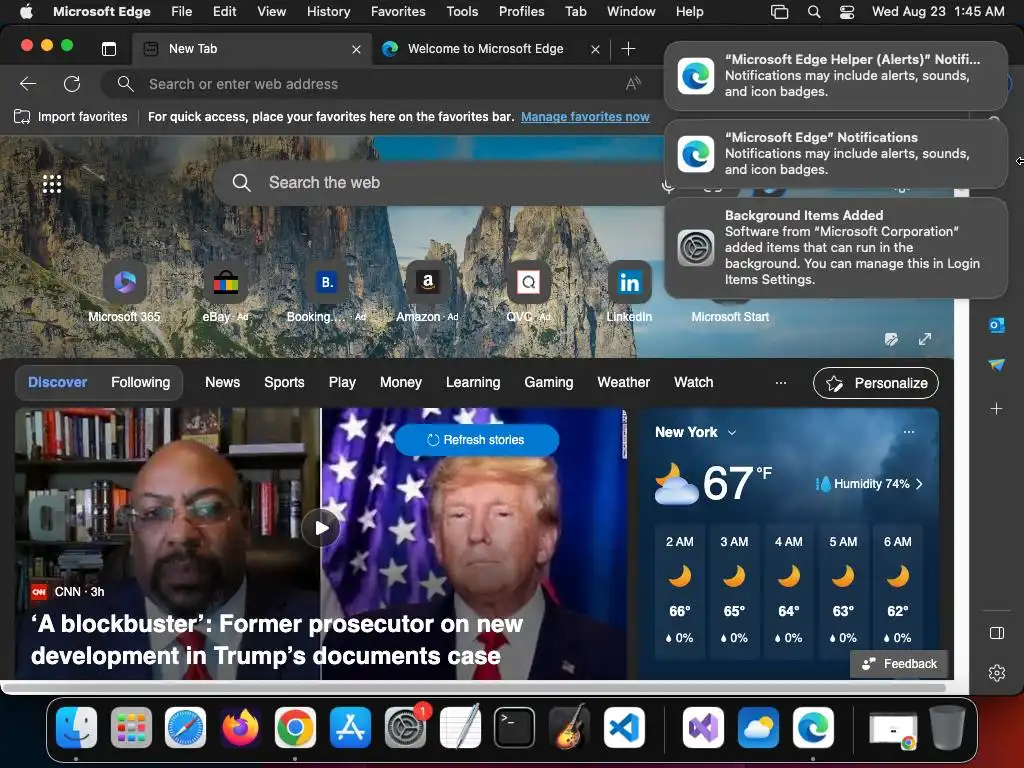Play the CNN news video
Image resolution: width=1024 pixels, height=768 pixels.
coord(321,528)
